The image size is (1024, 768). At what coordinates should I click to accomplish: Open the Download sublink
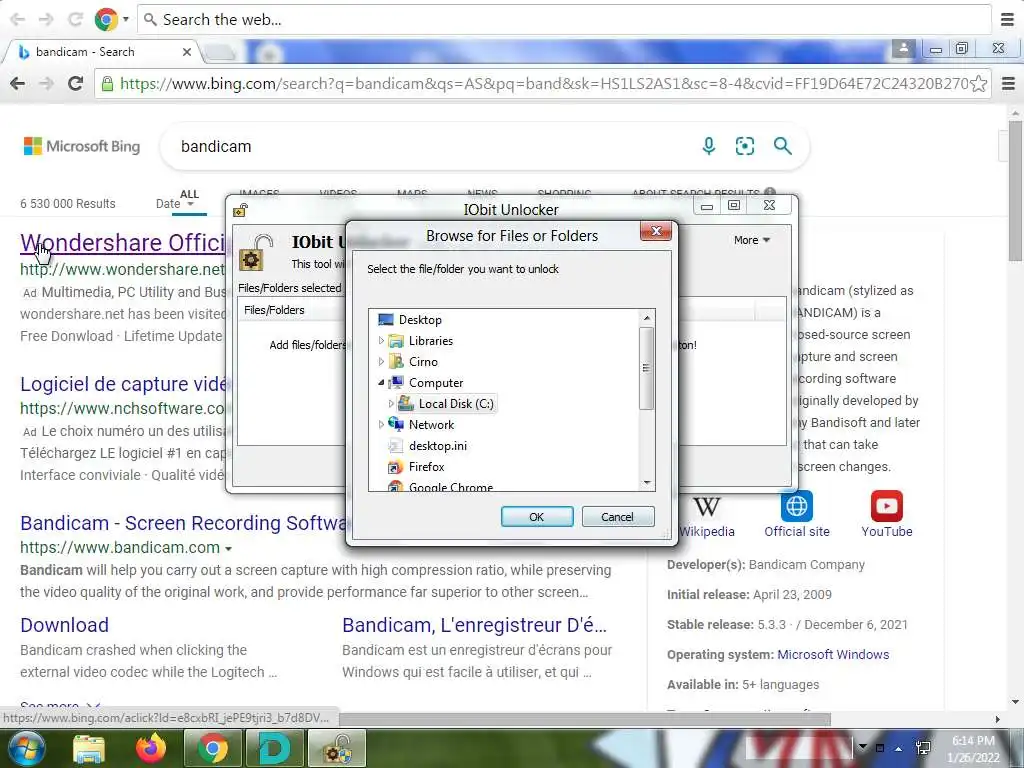[x=65, y=625]
